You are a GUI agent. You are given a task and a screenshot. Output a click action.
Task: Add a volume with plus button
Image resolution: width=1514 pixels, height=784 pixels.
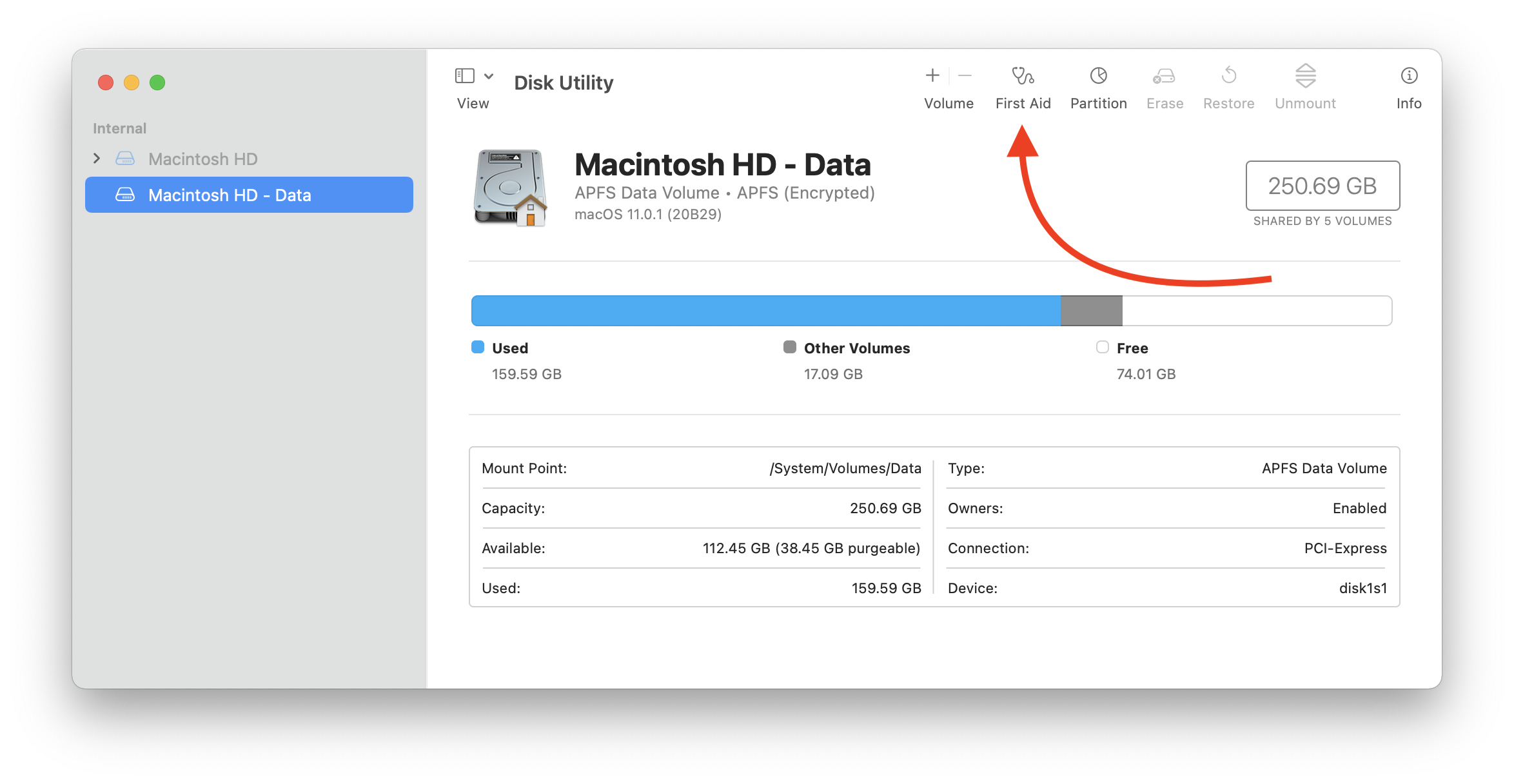[x=932, y=75]
